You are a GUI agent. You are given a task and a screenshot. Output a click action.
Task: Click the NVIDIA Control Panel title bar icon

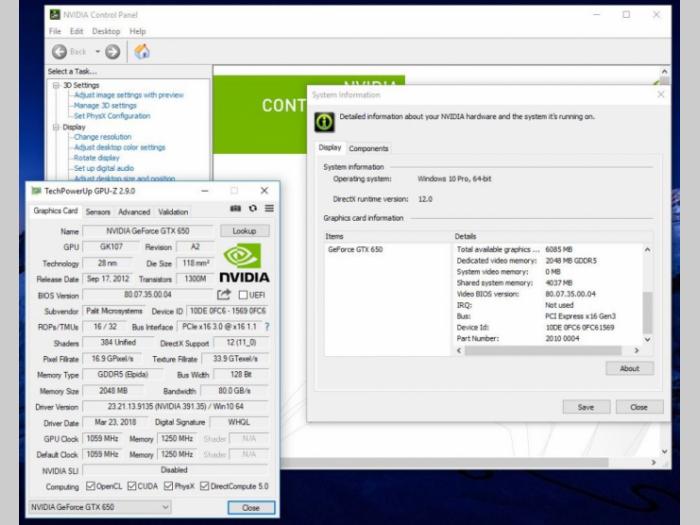click(55, 15)
